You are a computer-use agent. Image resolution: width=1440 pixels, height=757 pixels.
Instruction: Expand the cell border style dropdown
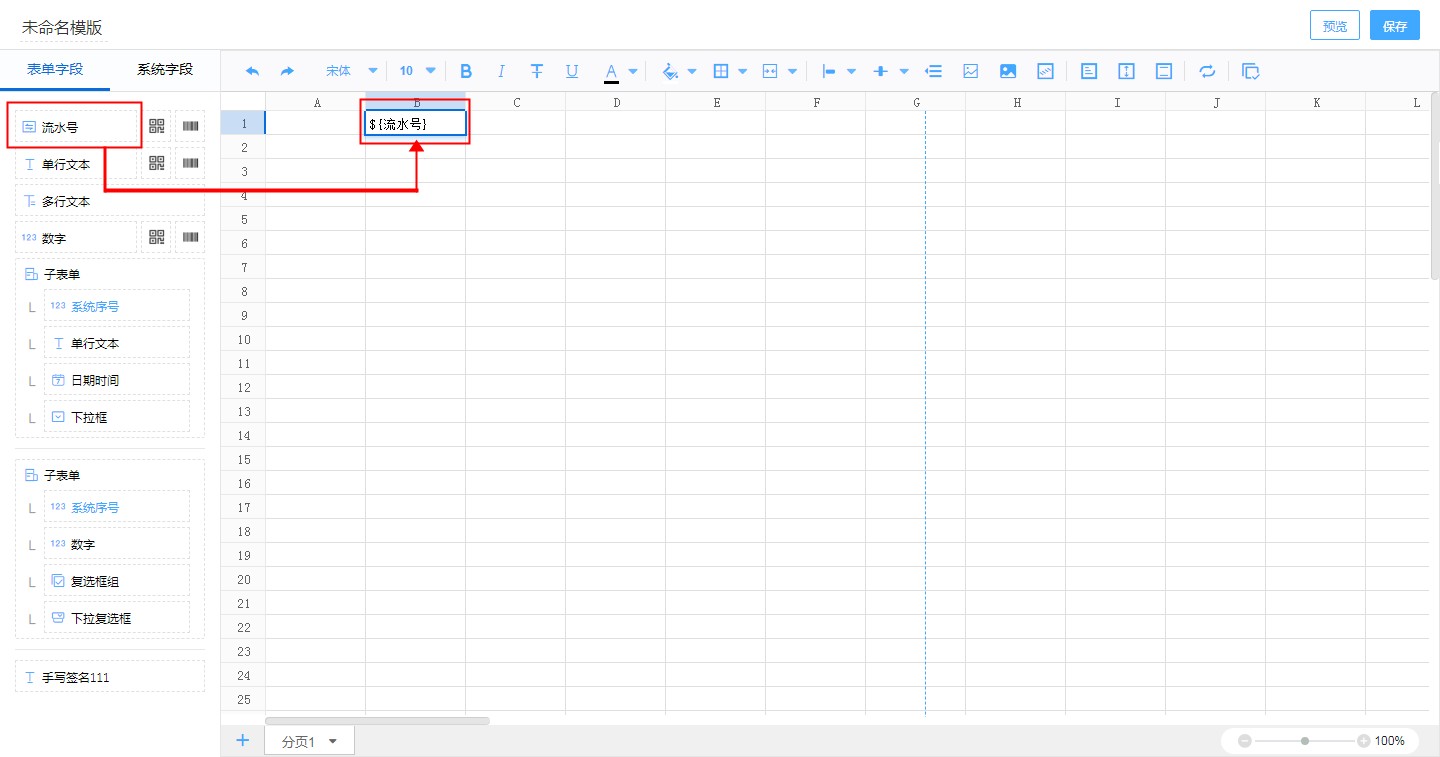(743, 71)
